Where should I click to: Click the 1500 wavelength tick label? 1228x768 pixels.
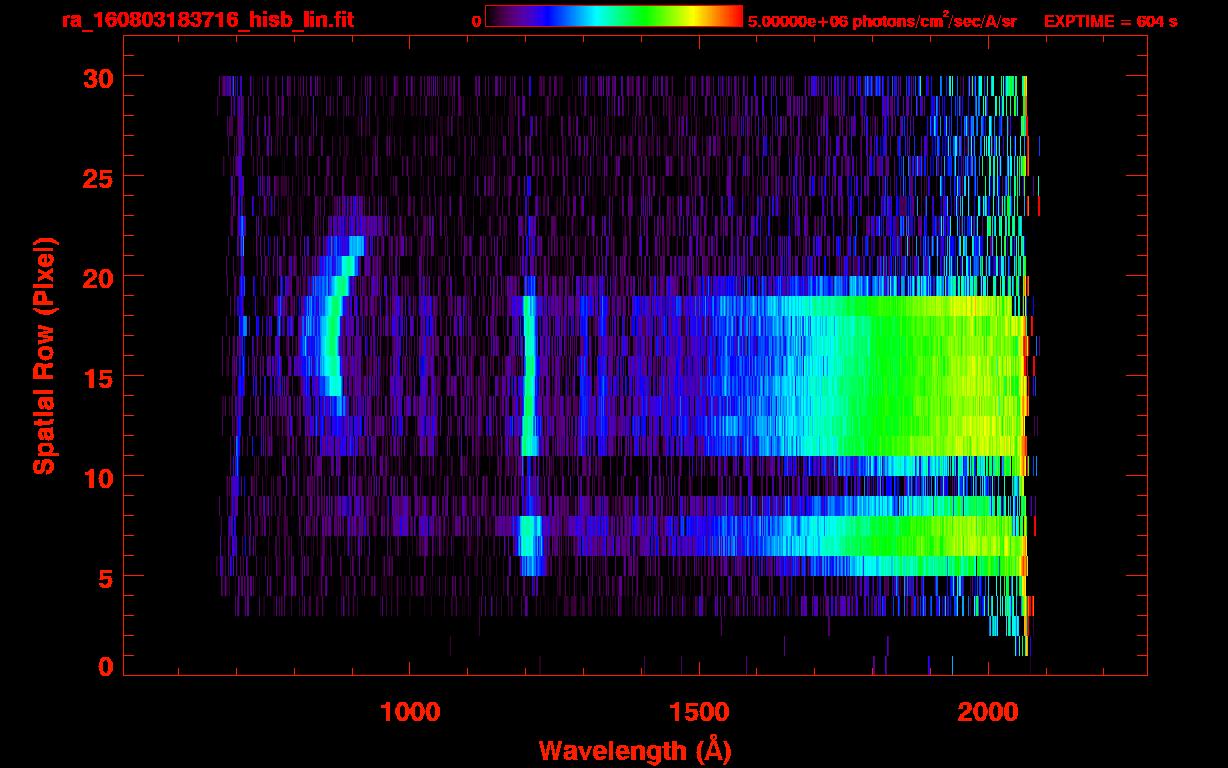pyautogui.click(x=699, y=711)
